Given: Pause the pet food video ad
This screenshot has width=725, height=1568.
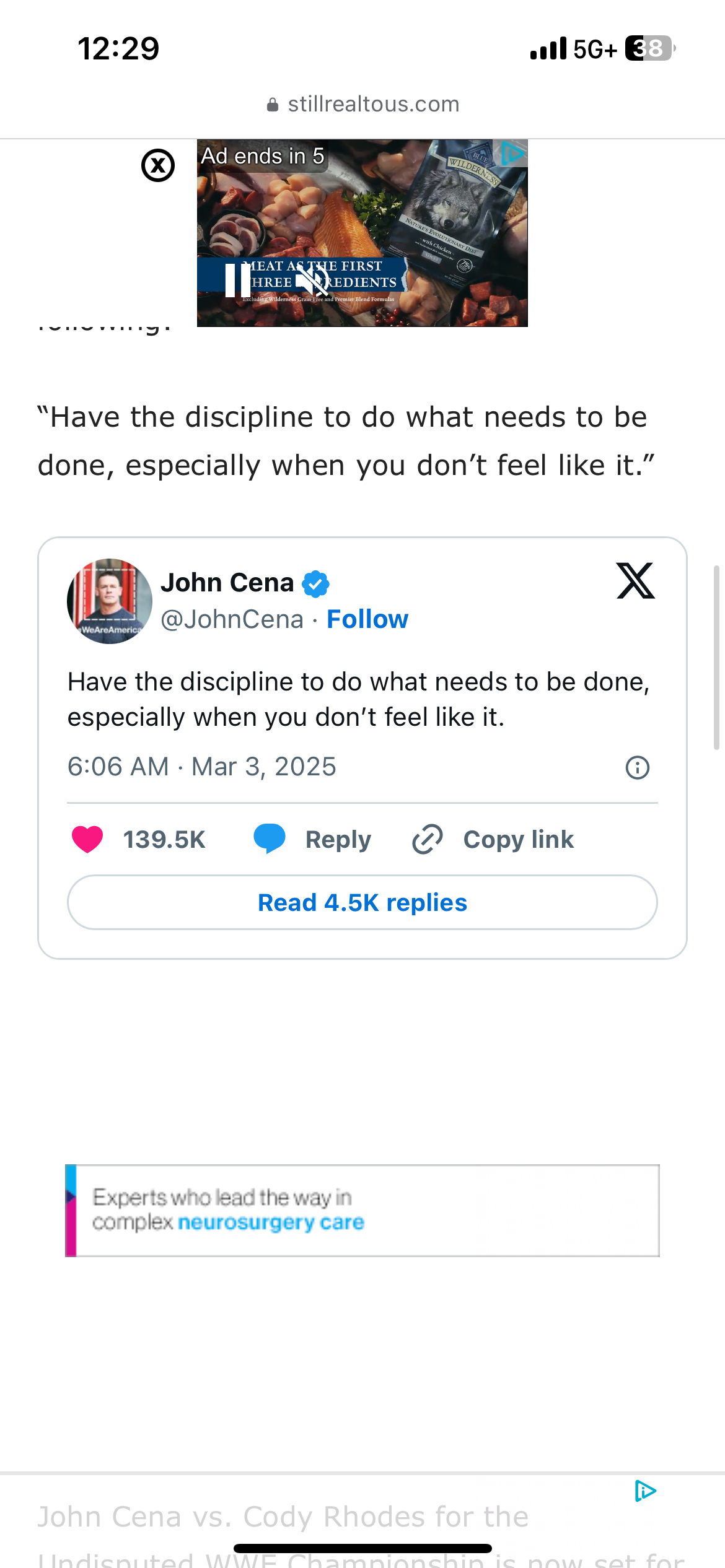Looking at the screenshot, I should (x=237, y=281).
